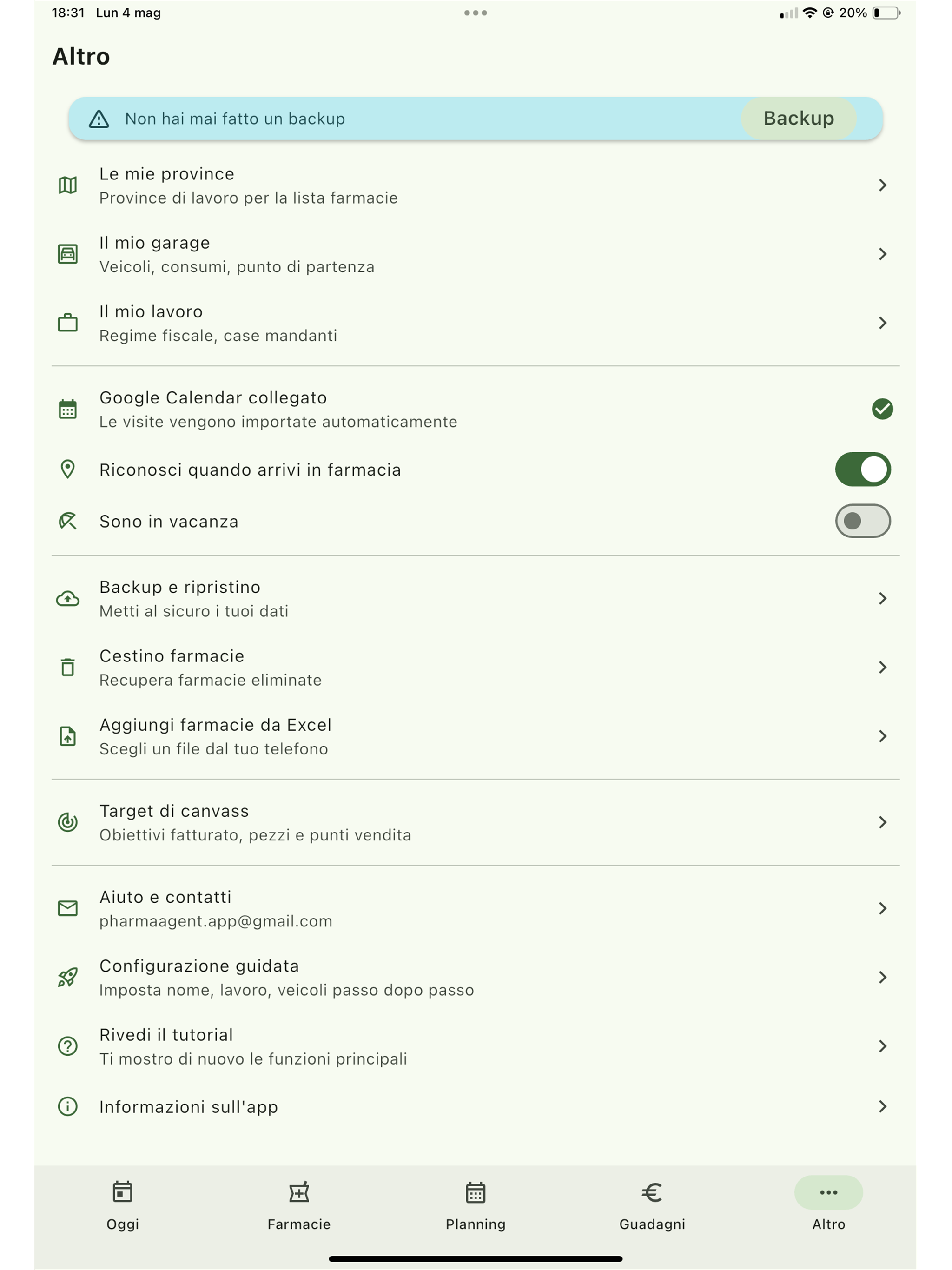Screen dimensions: 952x1270
Task: Tap the cloud upload backup icon
Action: point(68,599)
